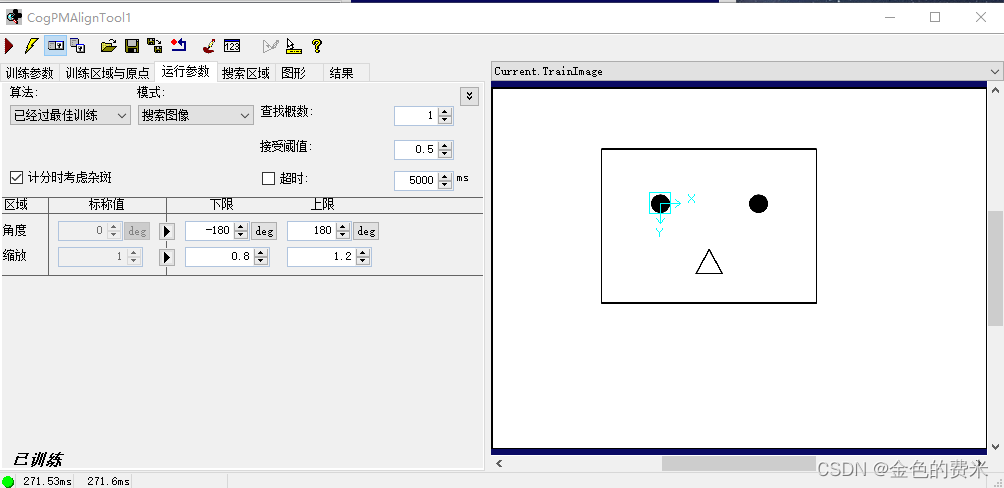This screenshot has width=1004, height=488.
Task: Click the open folder toolbar icon
Action: coord(109,46)
